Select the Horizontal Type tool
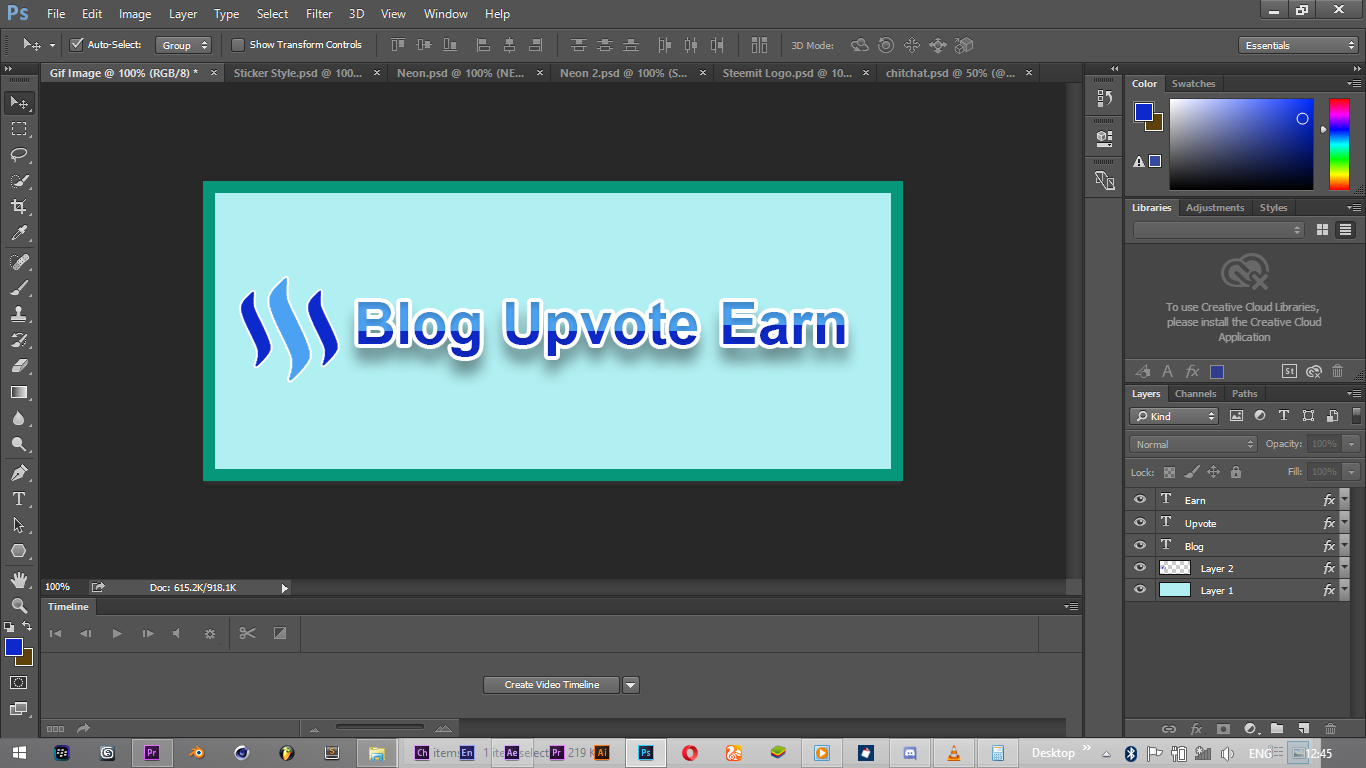 [19, 499]
